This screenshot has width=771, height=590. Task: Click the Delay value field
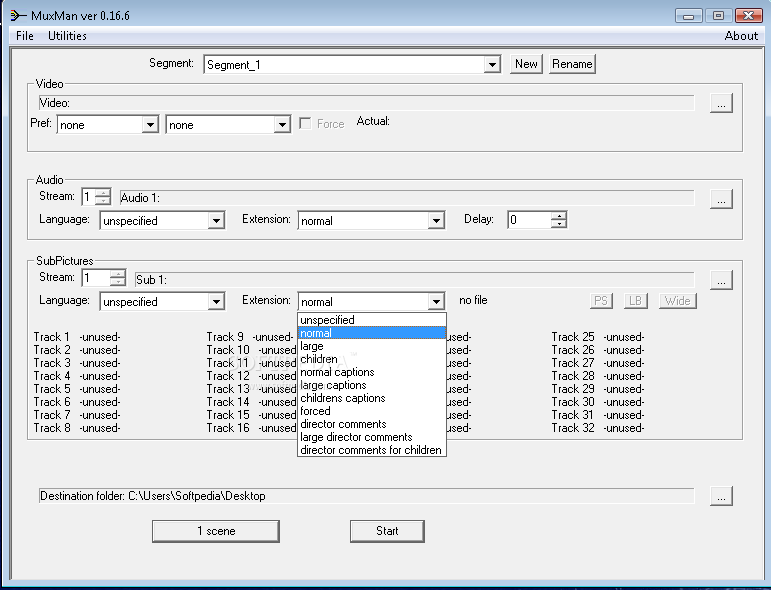[530, 220]
